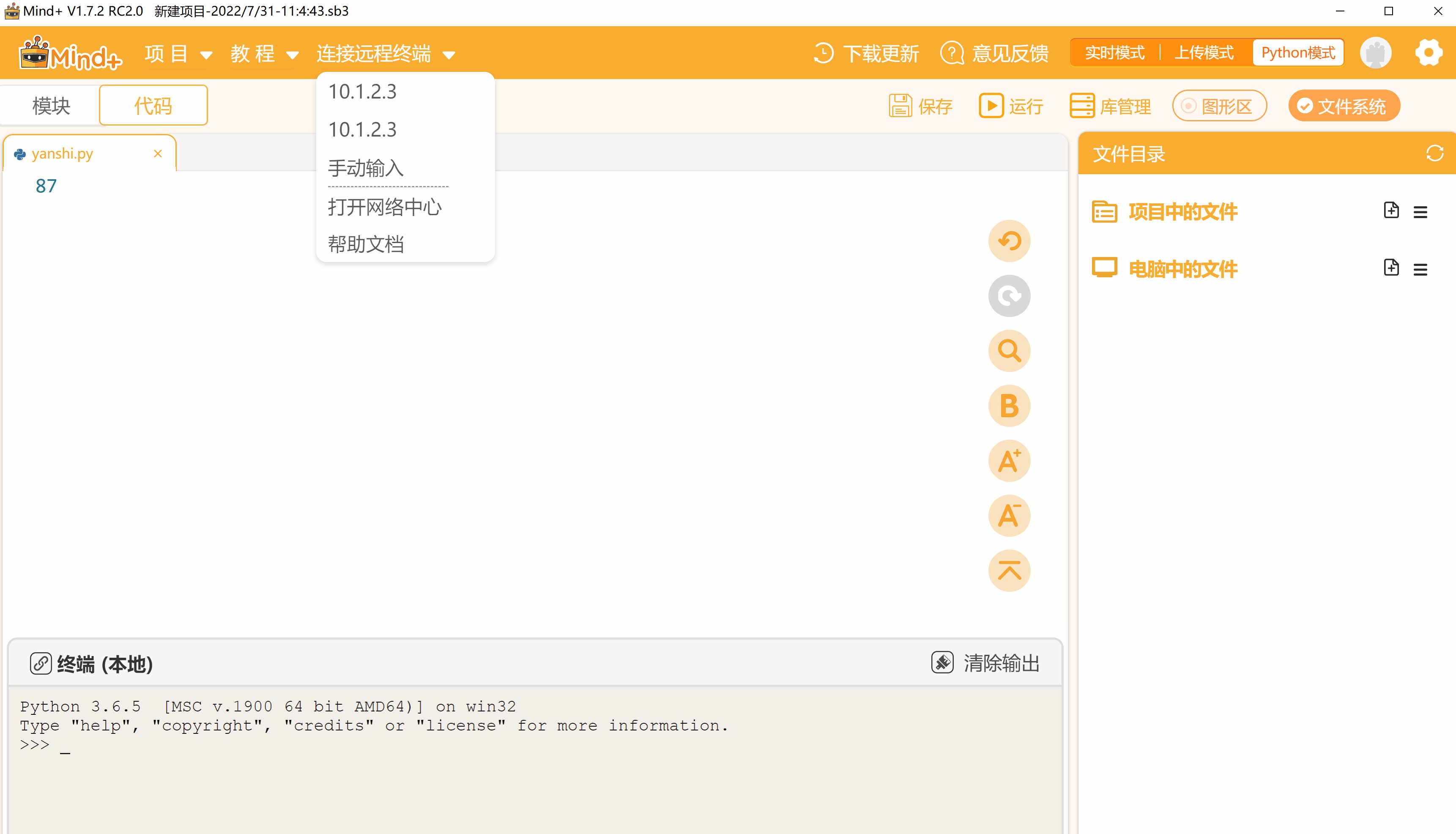Expand 电脑中的文件 section
This screenshot has height=834, width=1456.
[x=1183, y=269]
